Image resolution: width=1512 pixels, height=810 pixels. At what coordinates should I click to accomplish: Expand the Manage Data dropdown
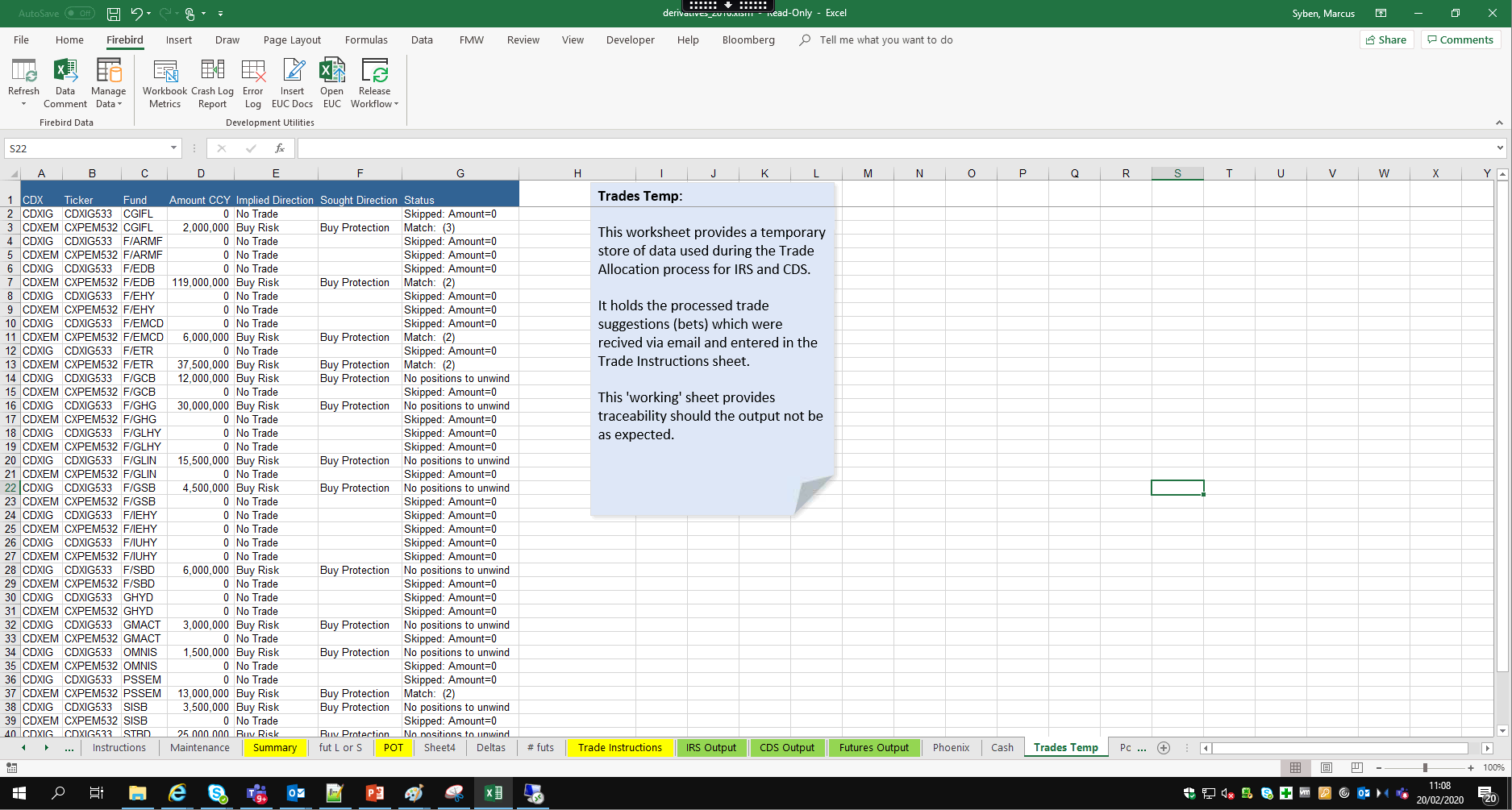pyautogui.click(x=108, y=104)
